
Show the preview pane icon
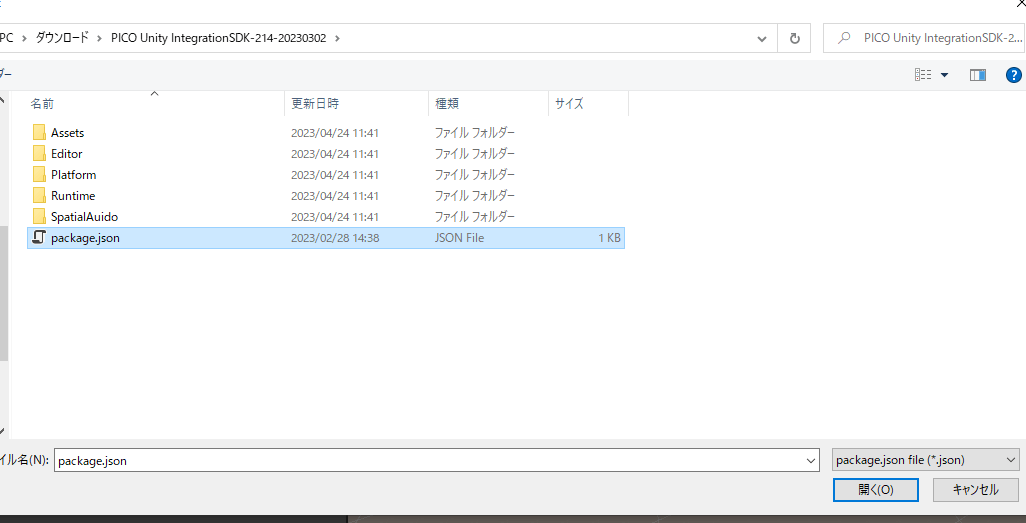(978, 75)
